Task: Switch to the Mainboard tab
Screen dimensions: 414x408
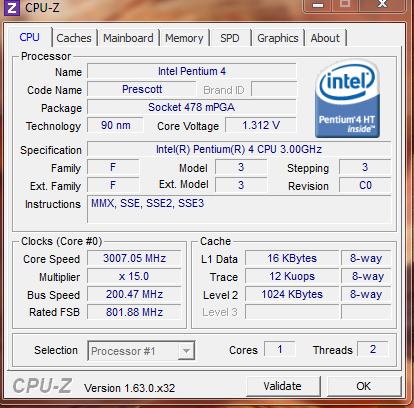Action: tap(128, 38)
